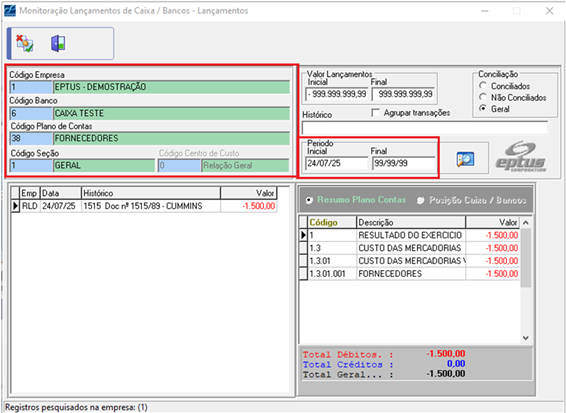
Task: Click the Eptus Corporation logo
Action: [x=521, y=156]
